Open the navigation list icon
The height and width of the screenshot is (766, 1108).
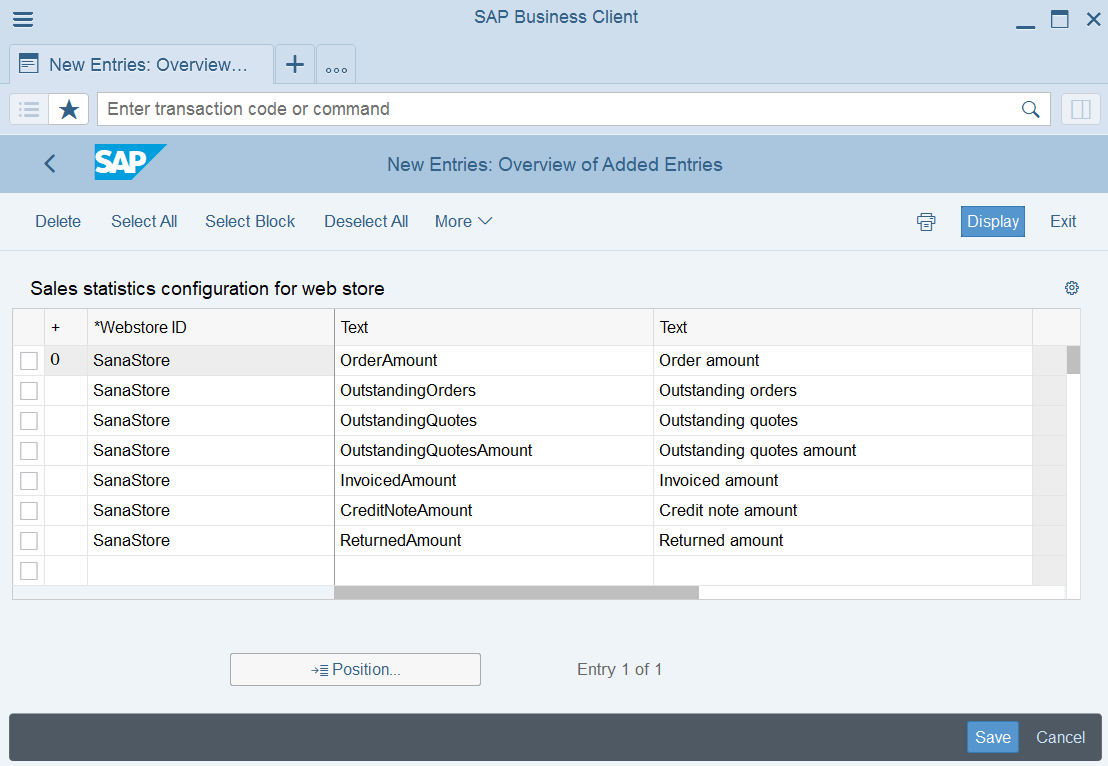(29, 109)
